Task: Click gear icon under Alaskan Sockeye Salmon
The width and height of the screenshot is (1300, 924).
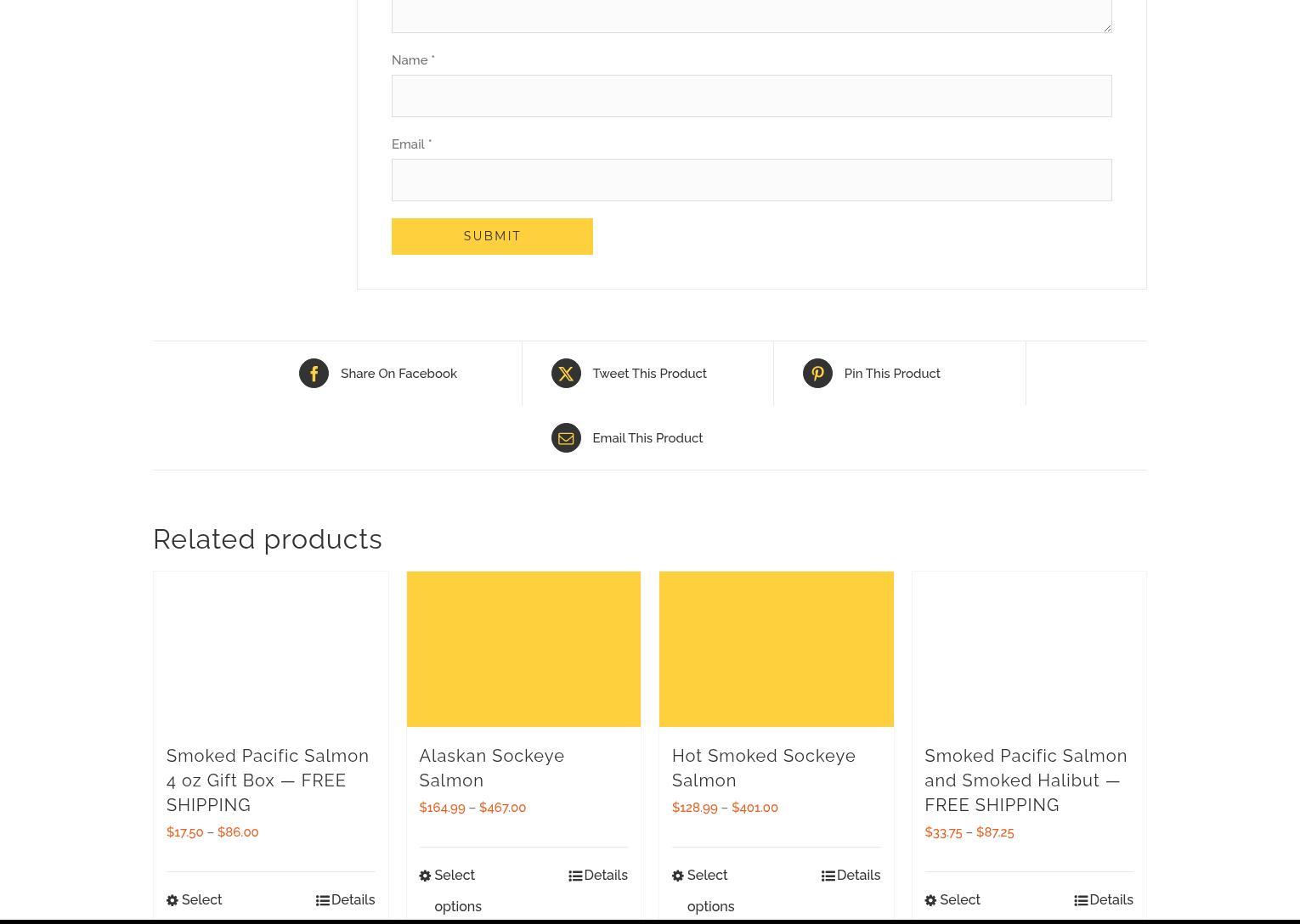Action: point(425,876)
